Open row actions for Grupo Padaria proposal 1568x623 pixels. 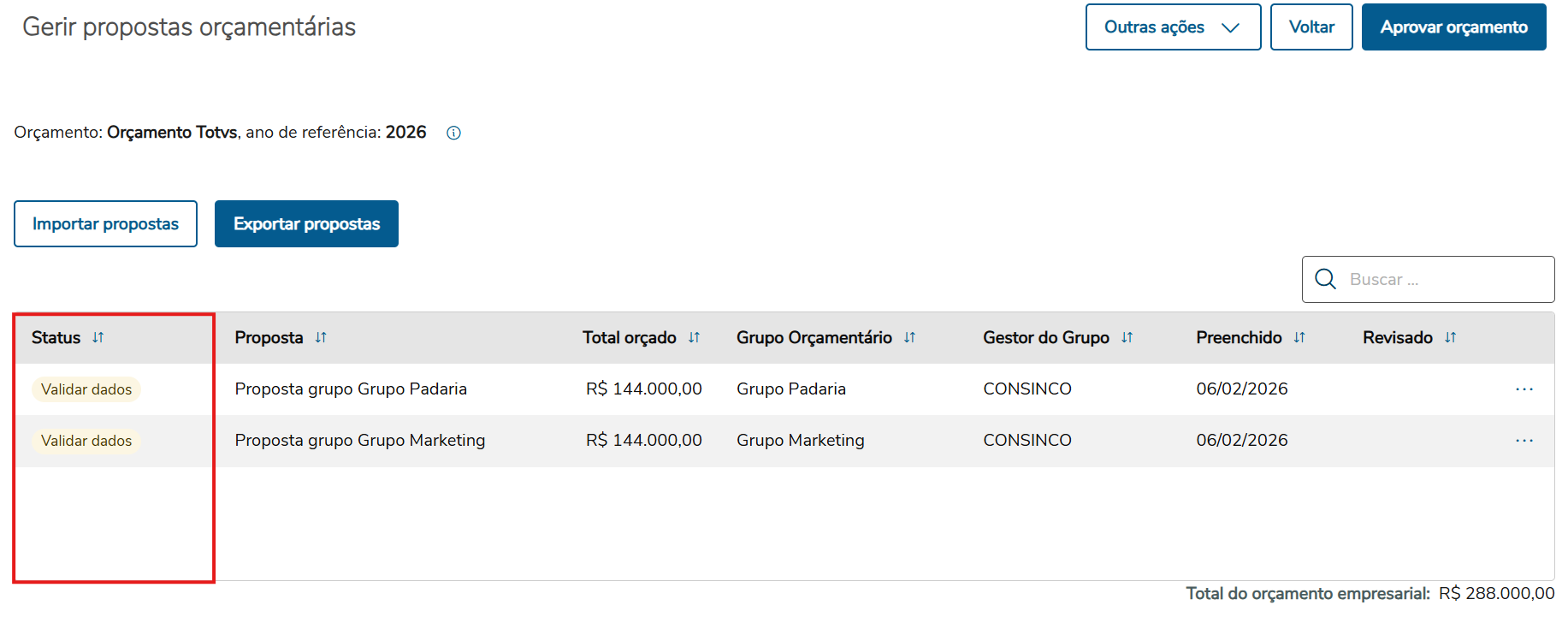[x=1524, y=389]
